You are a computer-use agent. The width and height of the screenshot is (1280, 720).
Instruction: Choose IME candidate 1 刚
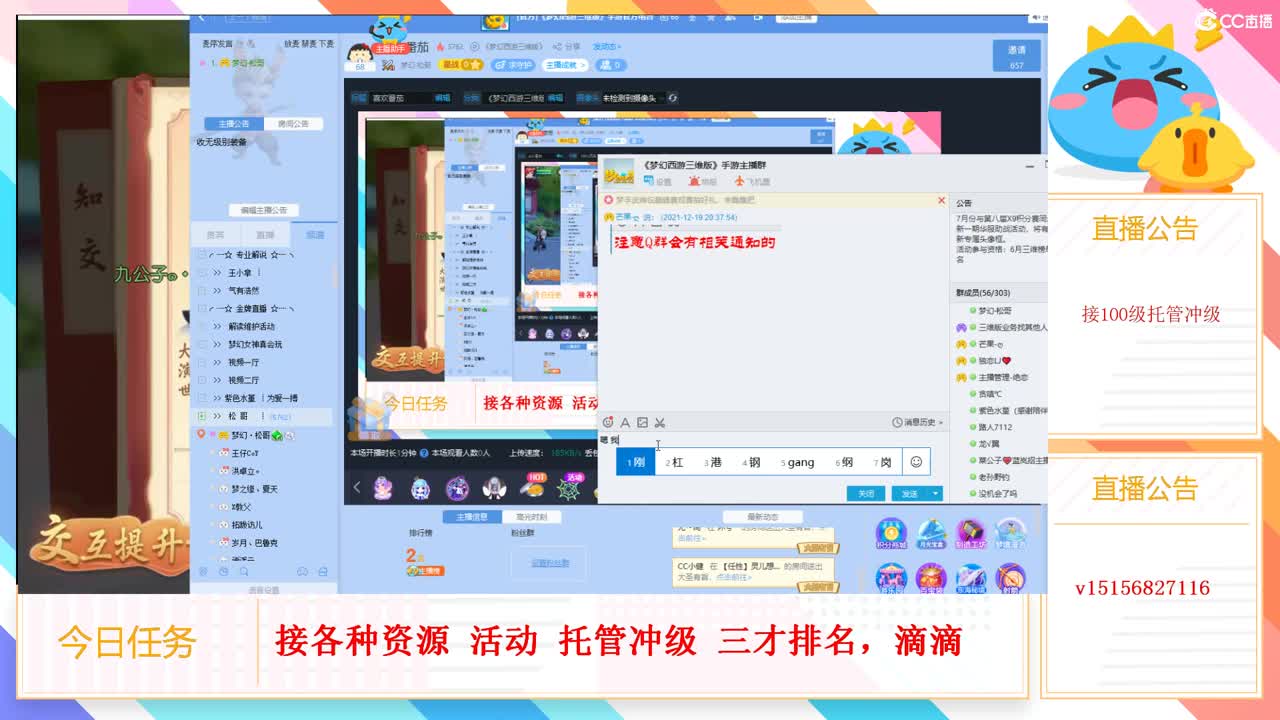pos(635,462)
